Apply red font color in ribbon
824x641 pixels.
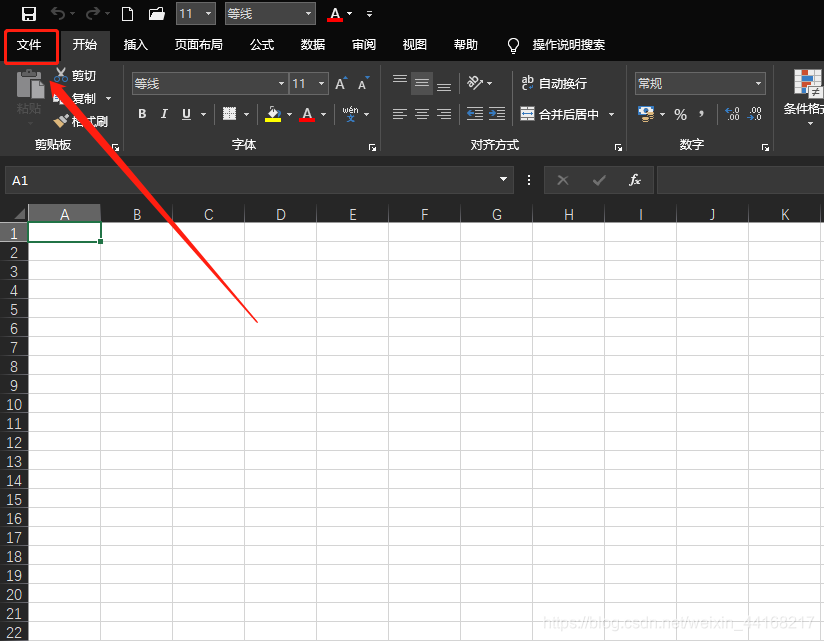coord(307,114)
